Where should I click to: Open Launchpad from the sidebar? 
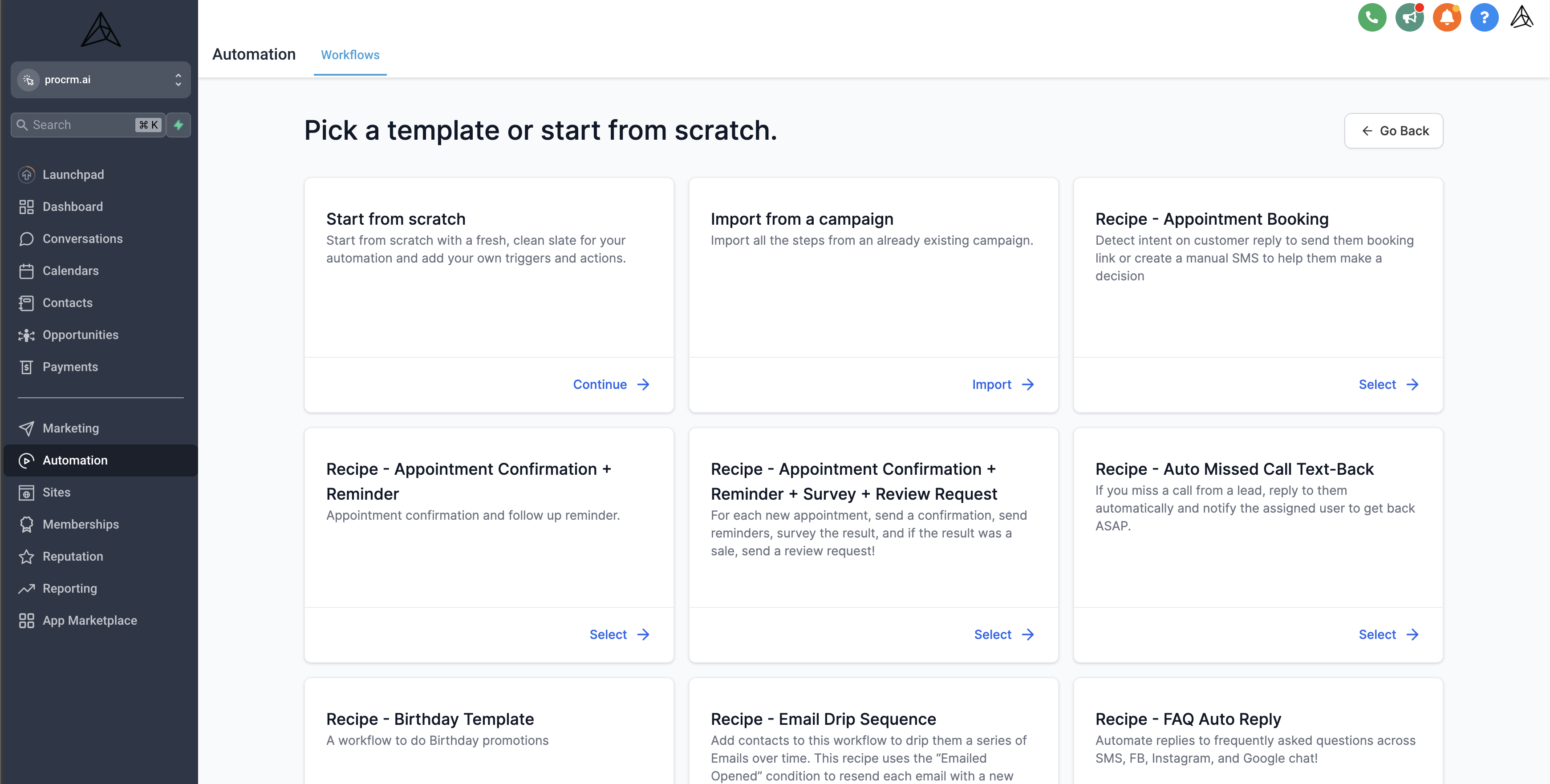(73, 174)
